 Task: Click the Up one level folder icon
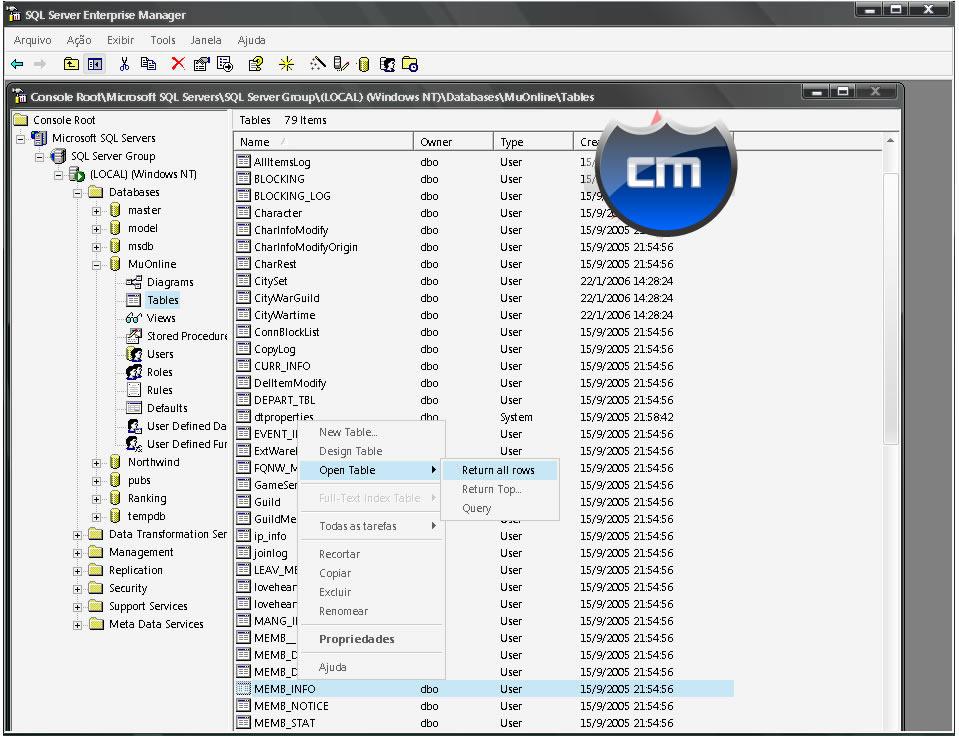pos(71,64)
